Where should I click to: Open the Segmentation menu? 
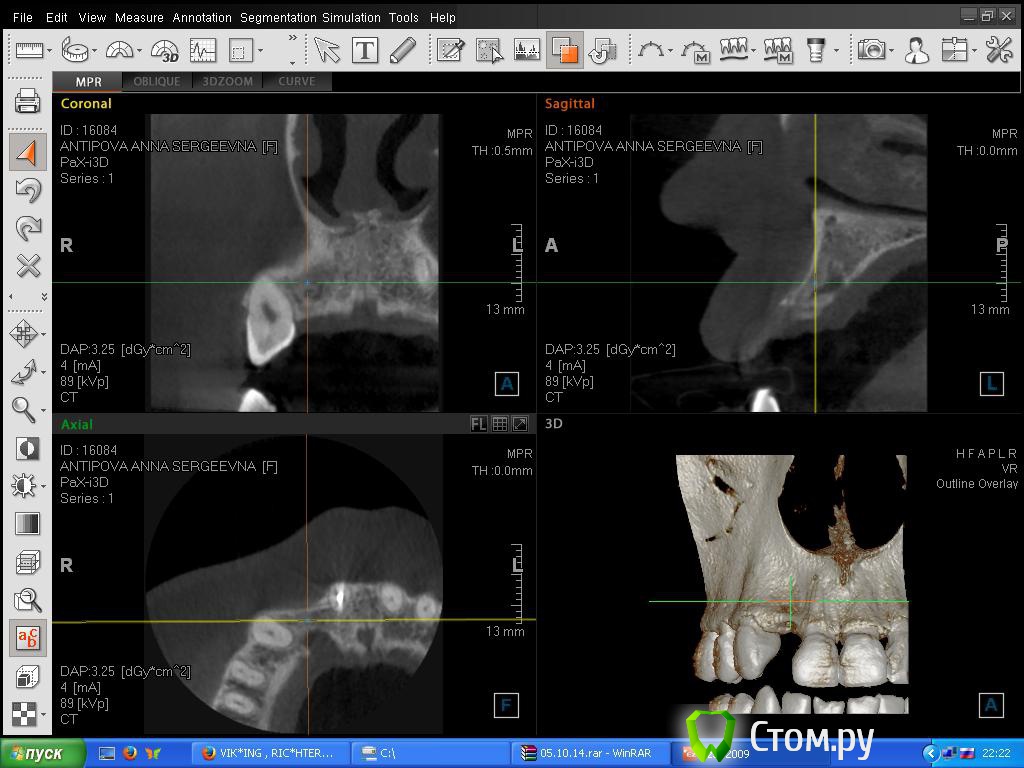click(x=276, y=17)
